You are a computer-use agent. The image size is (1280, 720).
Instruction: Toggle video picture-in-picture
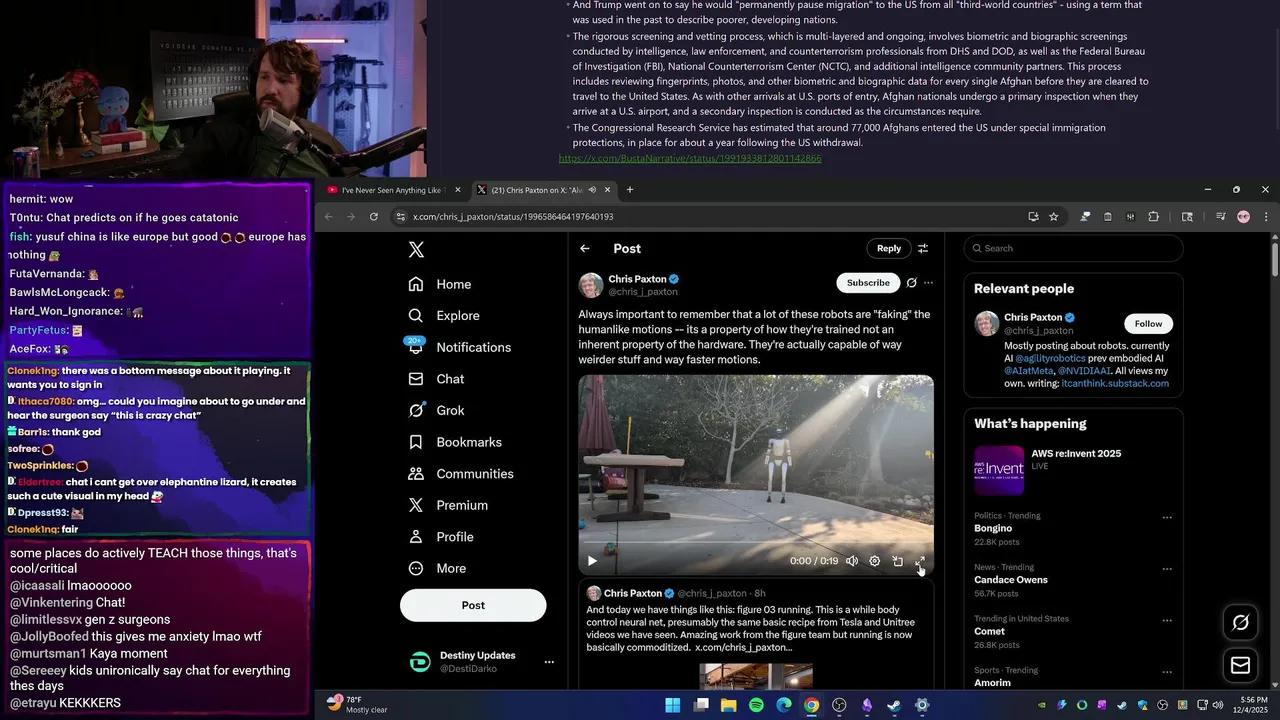pyautogui.click(x=897, y=561)
